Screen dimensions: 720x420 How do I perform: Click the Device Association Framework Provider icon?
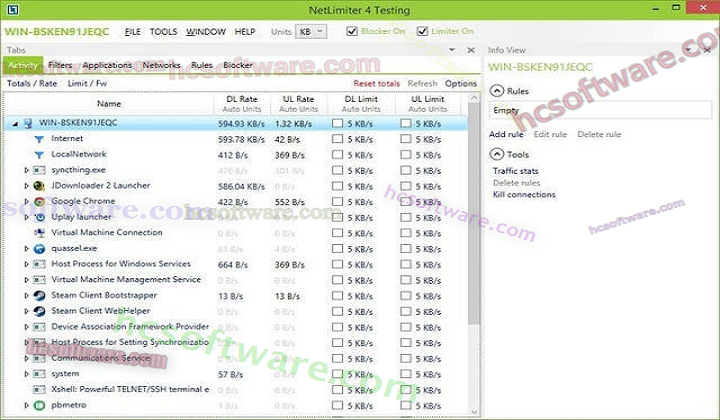click(39, 327)
